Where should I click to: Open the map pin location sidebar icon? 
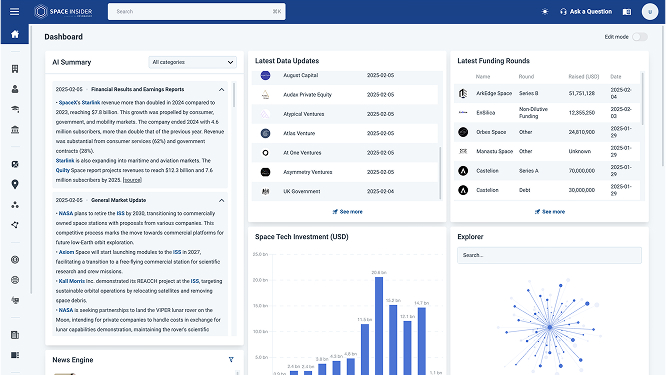tap(15, 184)
